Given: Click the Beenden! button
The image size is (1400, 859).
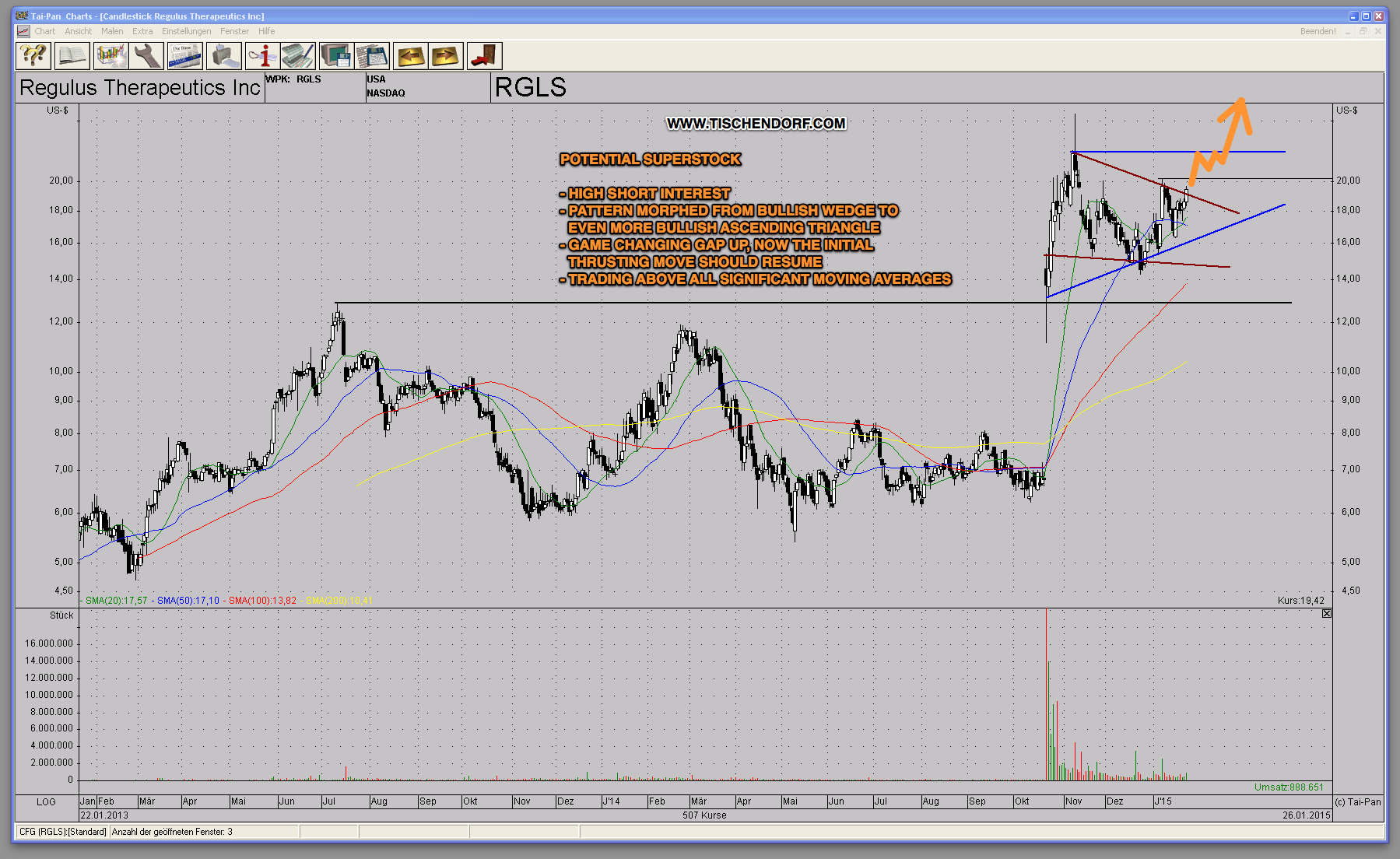Looking at the screenshot, I should [1318, 31].
